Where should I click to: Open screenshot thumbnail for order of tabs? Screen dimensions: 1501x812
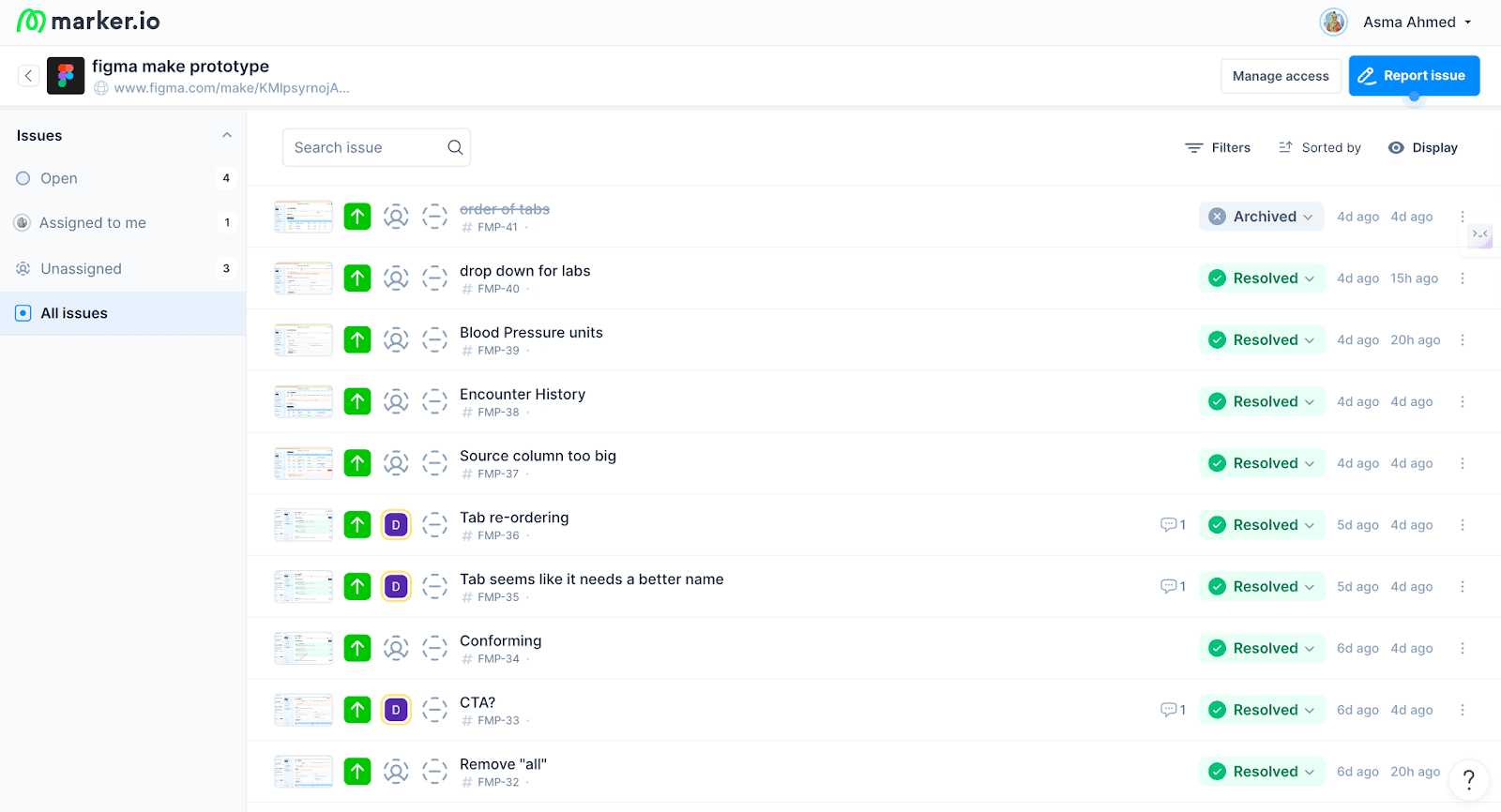[303, 217]
